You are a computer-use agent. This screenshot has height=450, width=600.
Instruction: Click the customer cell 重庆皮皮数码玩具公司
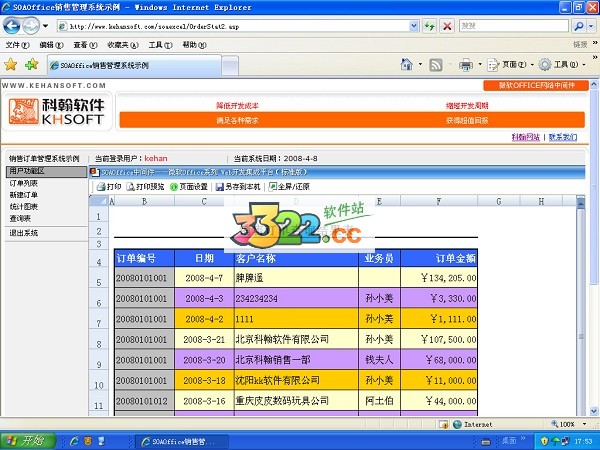click(297, 401)
